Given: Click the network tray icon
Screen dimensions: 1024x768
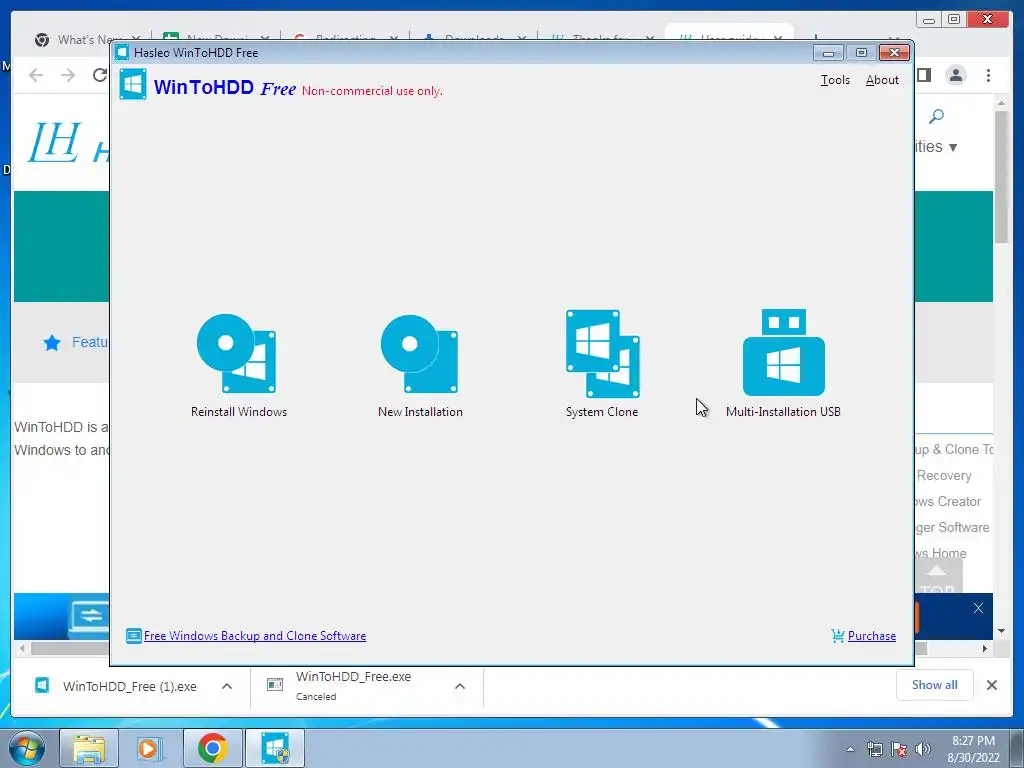Looking at the screenshot, I should (874, 749).
